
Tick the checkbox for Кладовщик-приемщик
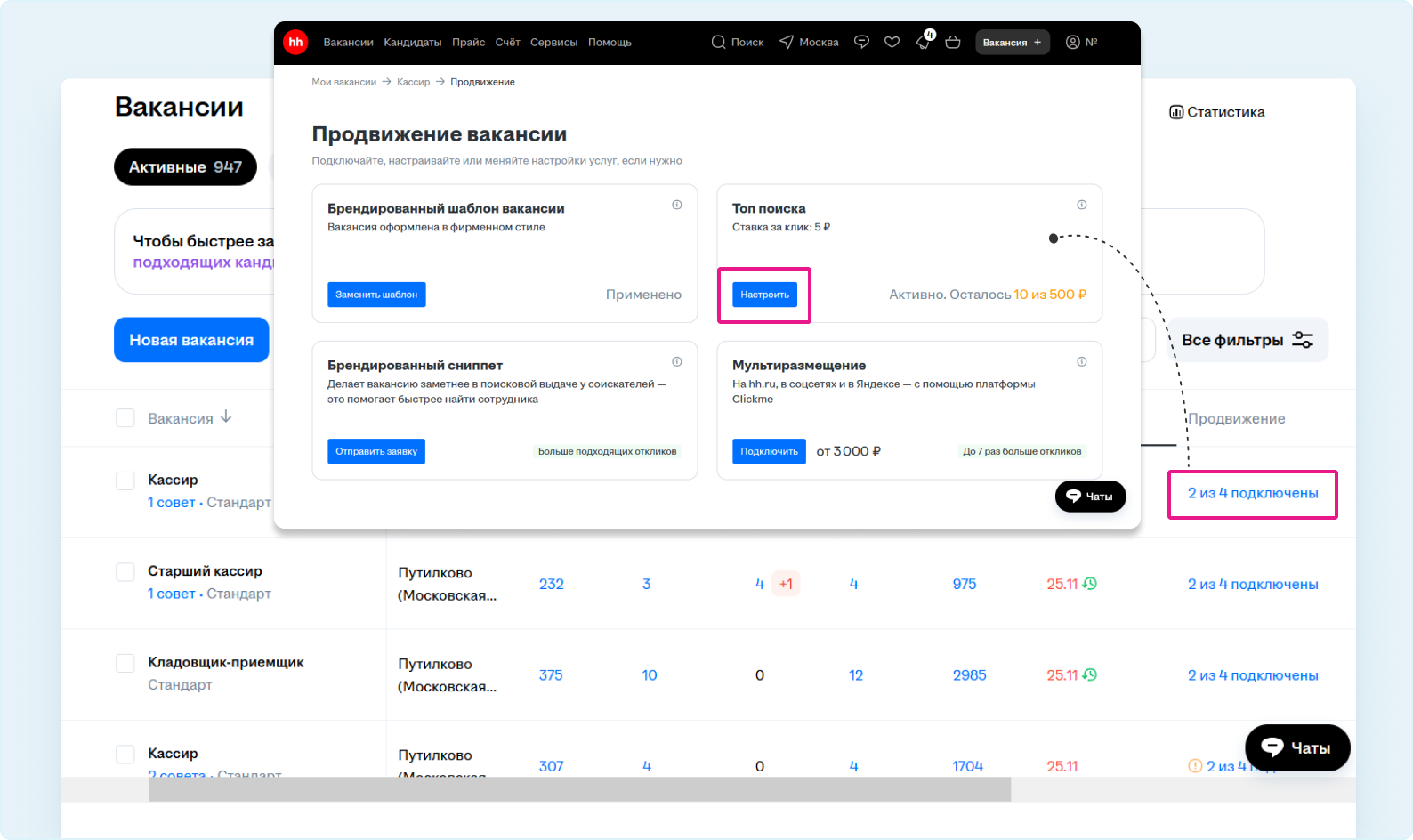pos(125,663)
